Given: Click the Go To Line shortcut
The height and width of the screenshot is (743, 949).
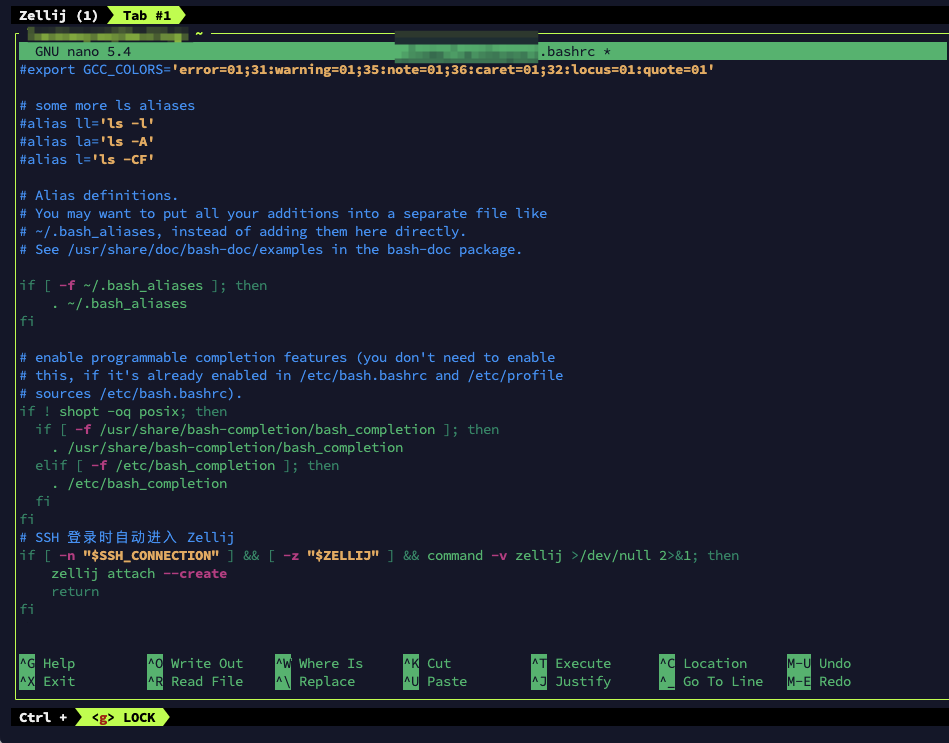Looking at the screenshot, I should [711, 681].
